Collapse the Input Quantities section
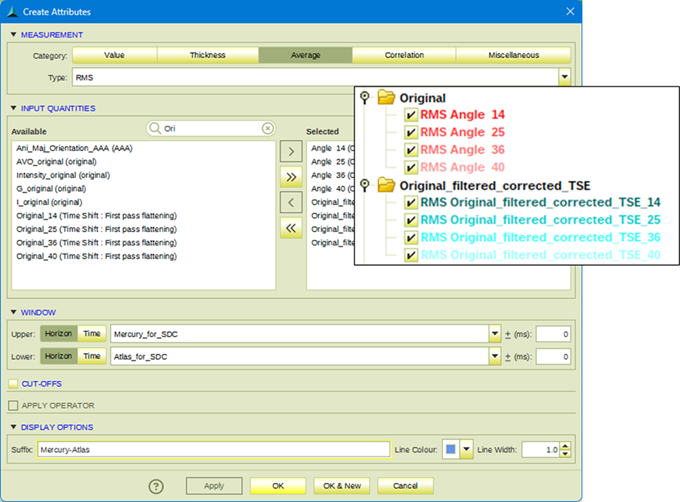Viewport: 680px width, 502px height. click(x=13, y=108)
